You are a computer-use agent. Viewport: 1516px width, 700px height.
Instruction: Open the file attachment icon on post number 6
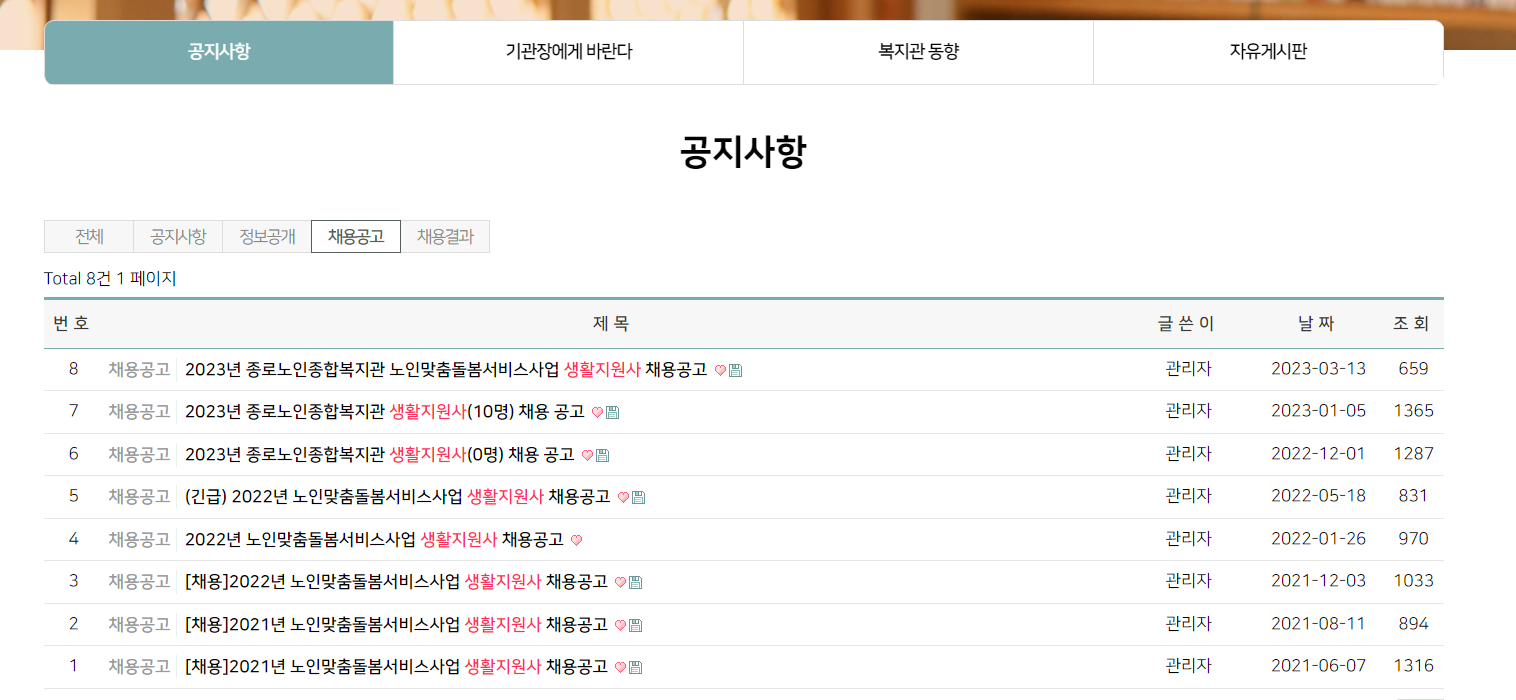(600, 454)
